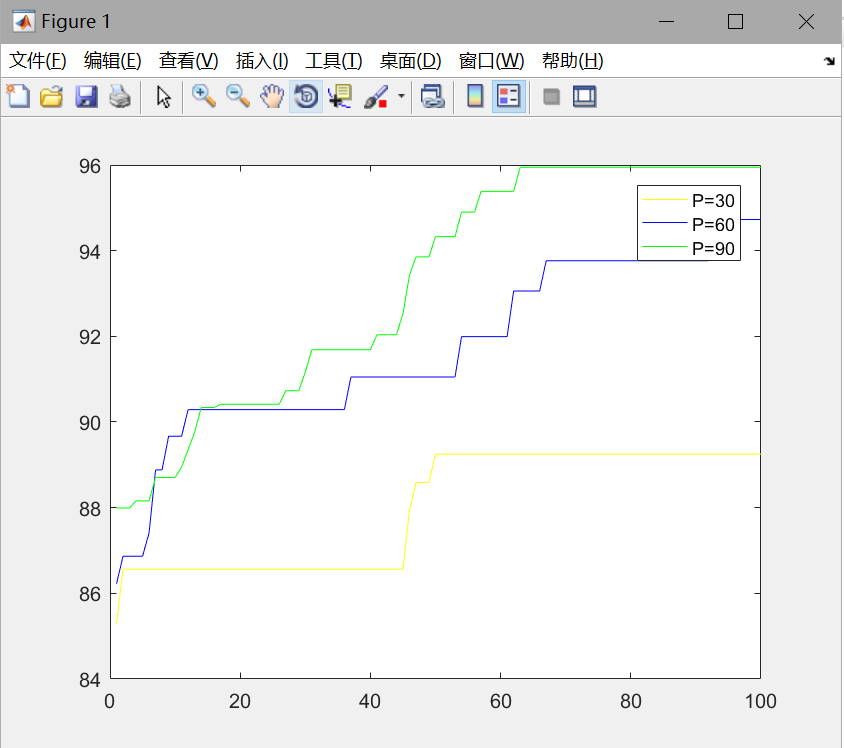
Task: Select the P=30 legend entry
Action: click(x=690, y=200)
